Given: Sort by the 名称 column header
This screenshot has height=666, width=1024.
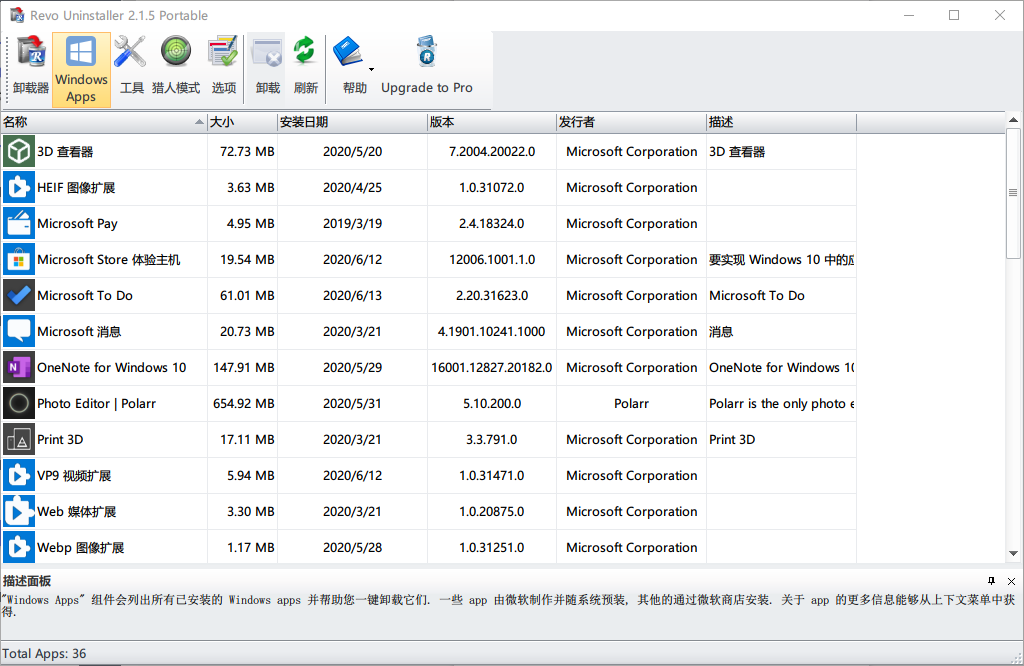Looking at the screenshot, I should [x=104, y=122].
